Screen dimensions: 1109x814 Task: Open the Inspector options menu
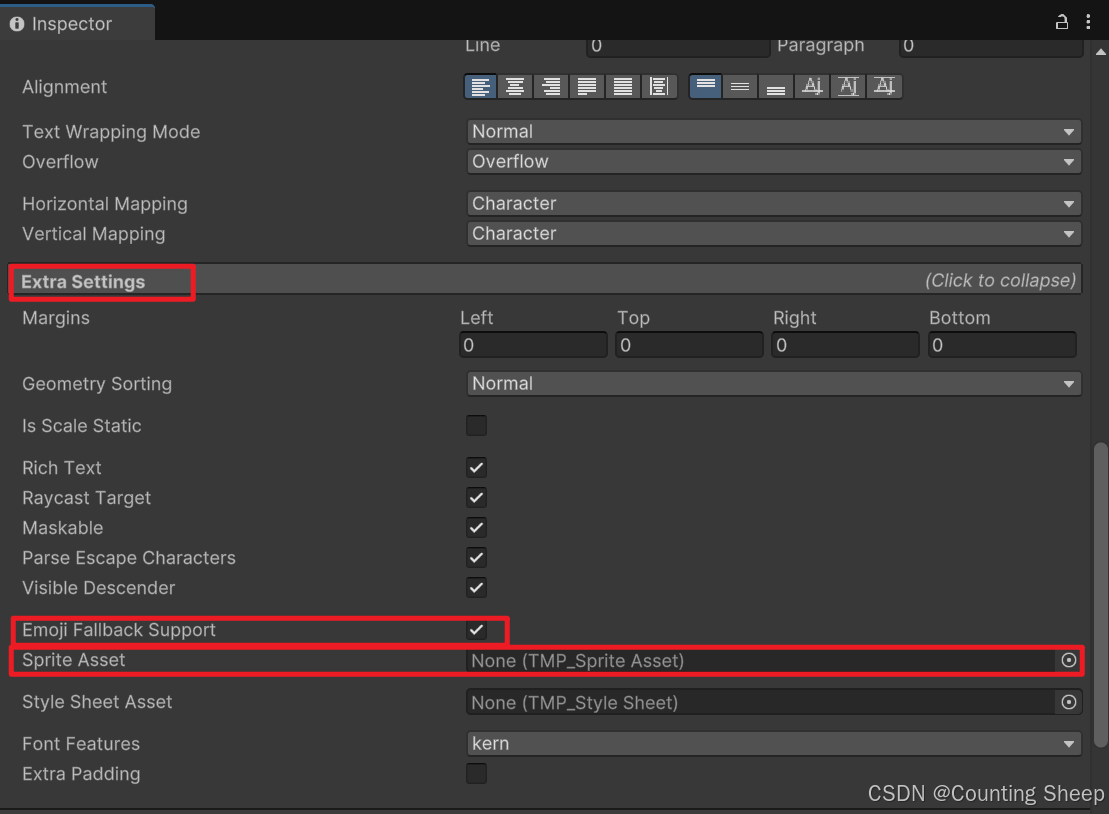1088,21
